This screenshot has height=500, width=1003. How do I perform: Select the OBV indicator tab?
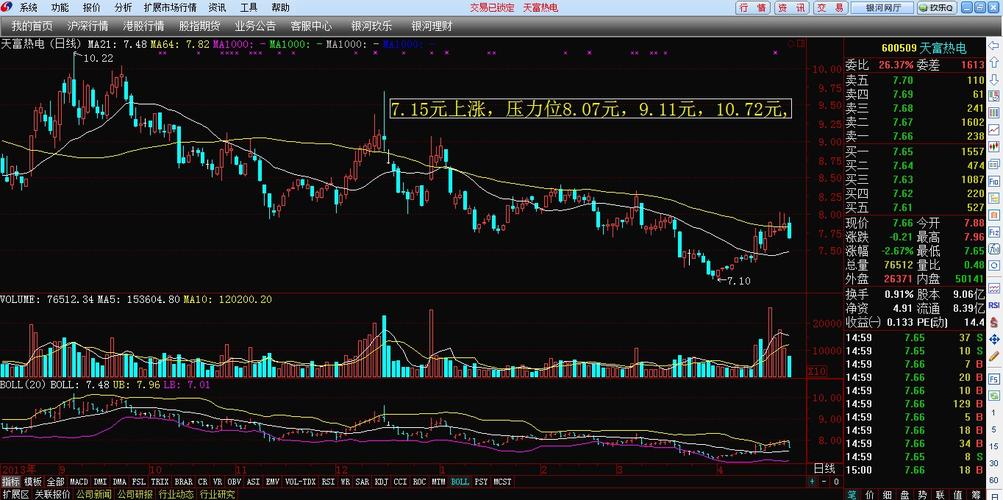[x=235, y=481]
